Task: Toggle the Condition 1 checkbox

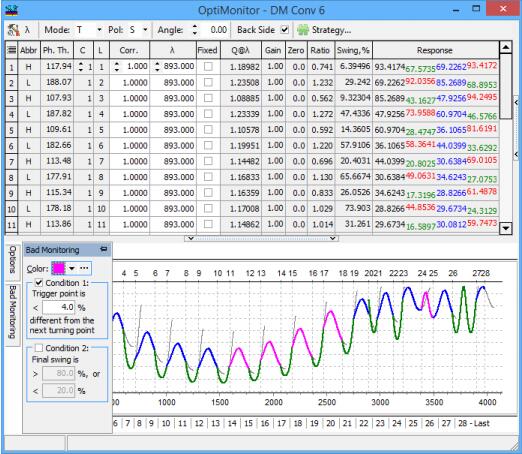Action: click(39, 283)
